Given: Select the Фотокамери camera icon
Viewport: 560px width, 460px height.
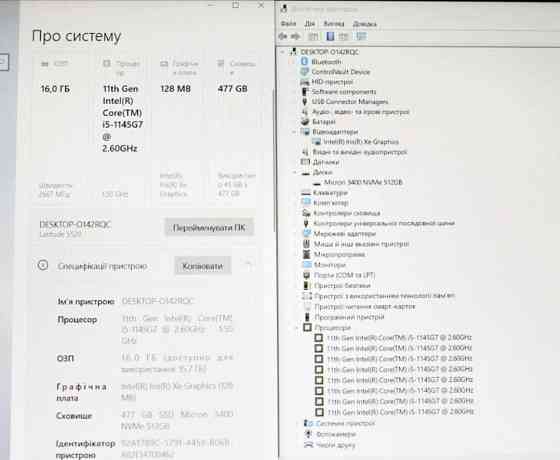Looking at the screenshot, I should [308, 434].
